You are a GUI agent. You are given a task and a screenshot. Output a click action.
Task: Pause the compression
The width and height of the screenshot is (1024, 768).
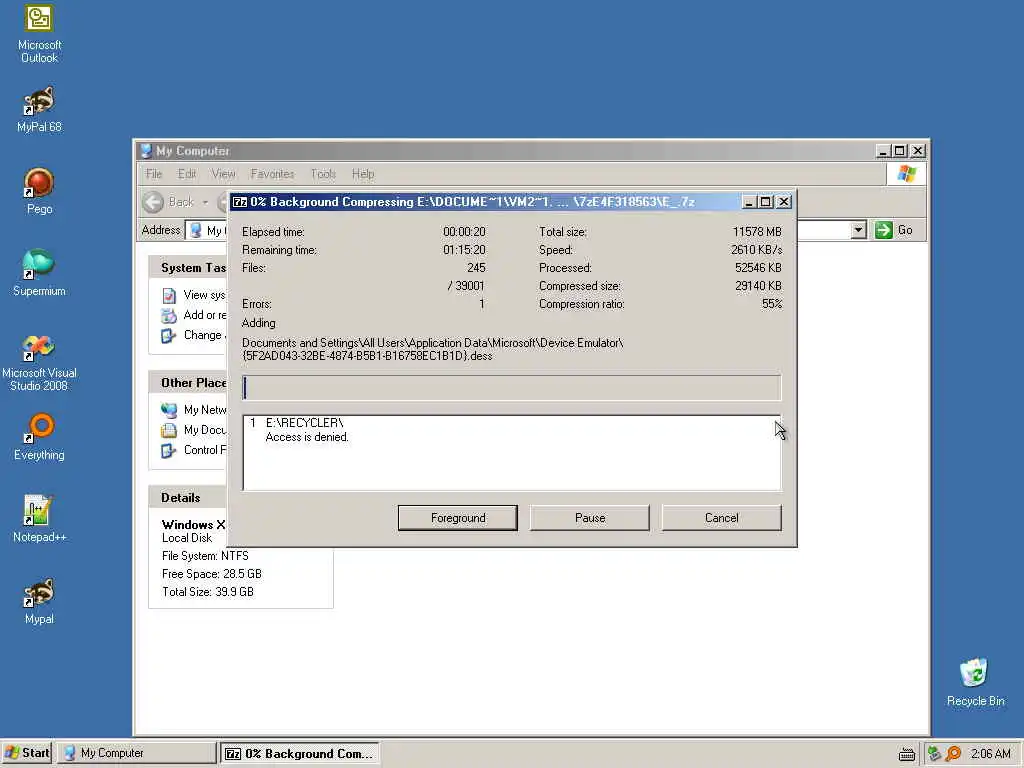(590, 518)
